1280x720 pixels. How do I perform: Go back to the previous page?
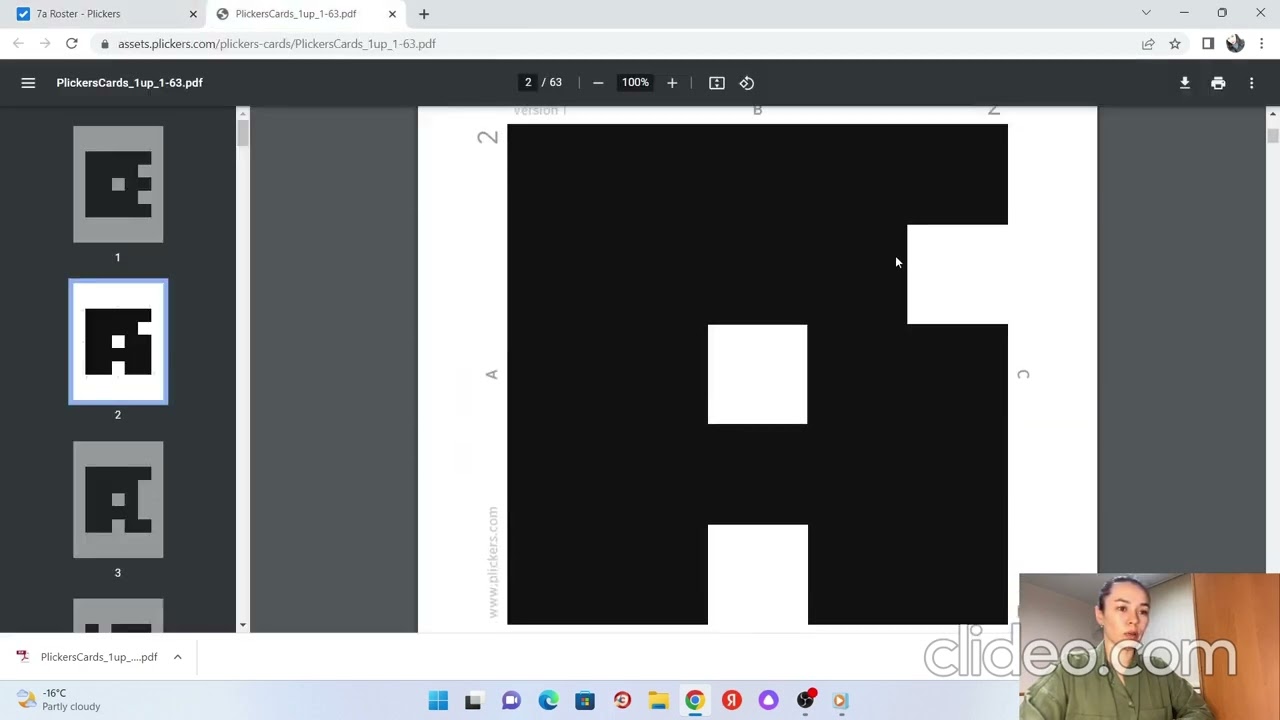point(18,44)
